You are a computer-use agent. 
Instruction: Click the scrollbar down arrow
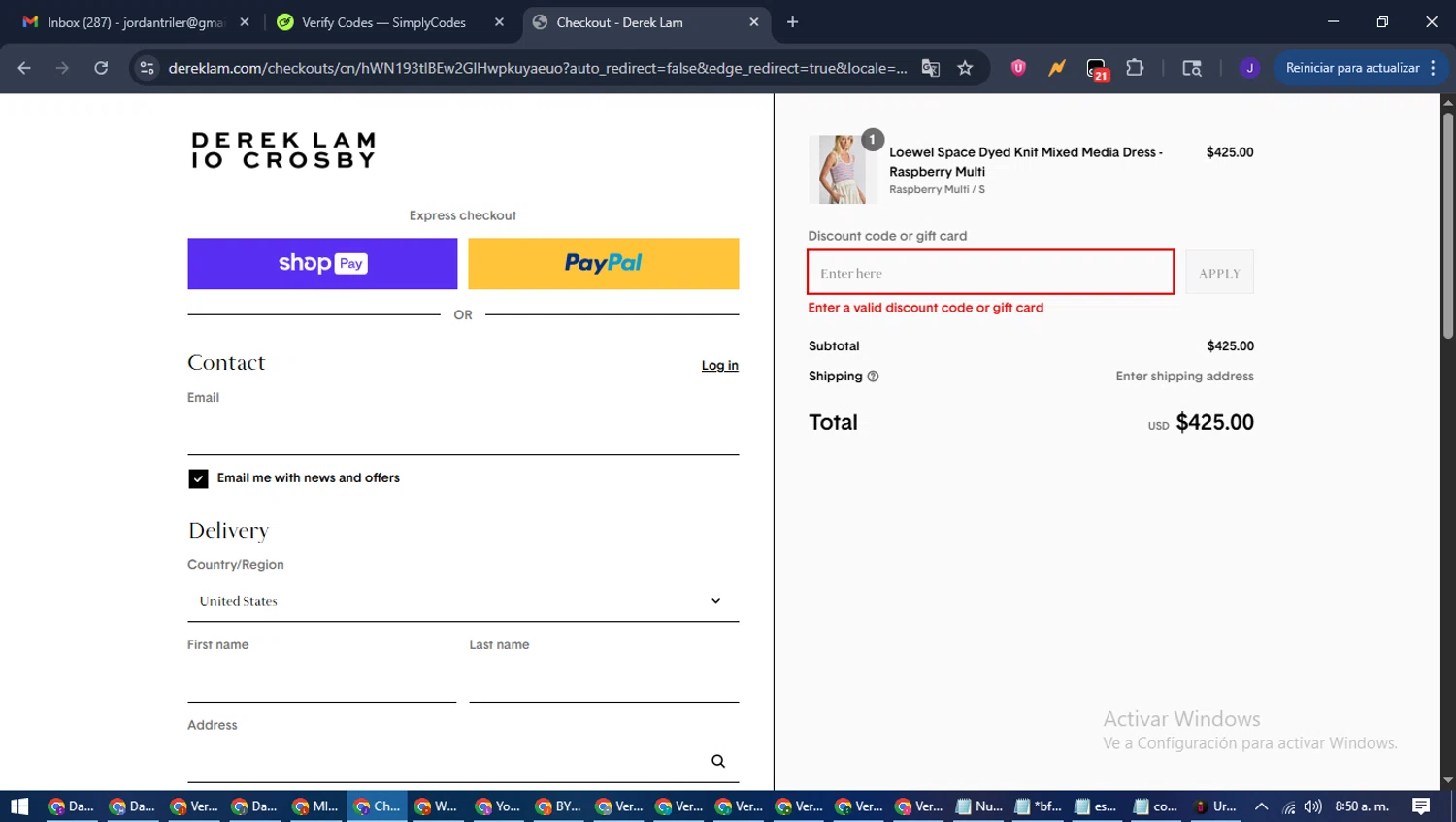1448,780
